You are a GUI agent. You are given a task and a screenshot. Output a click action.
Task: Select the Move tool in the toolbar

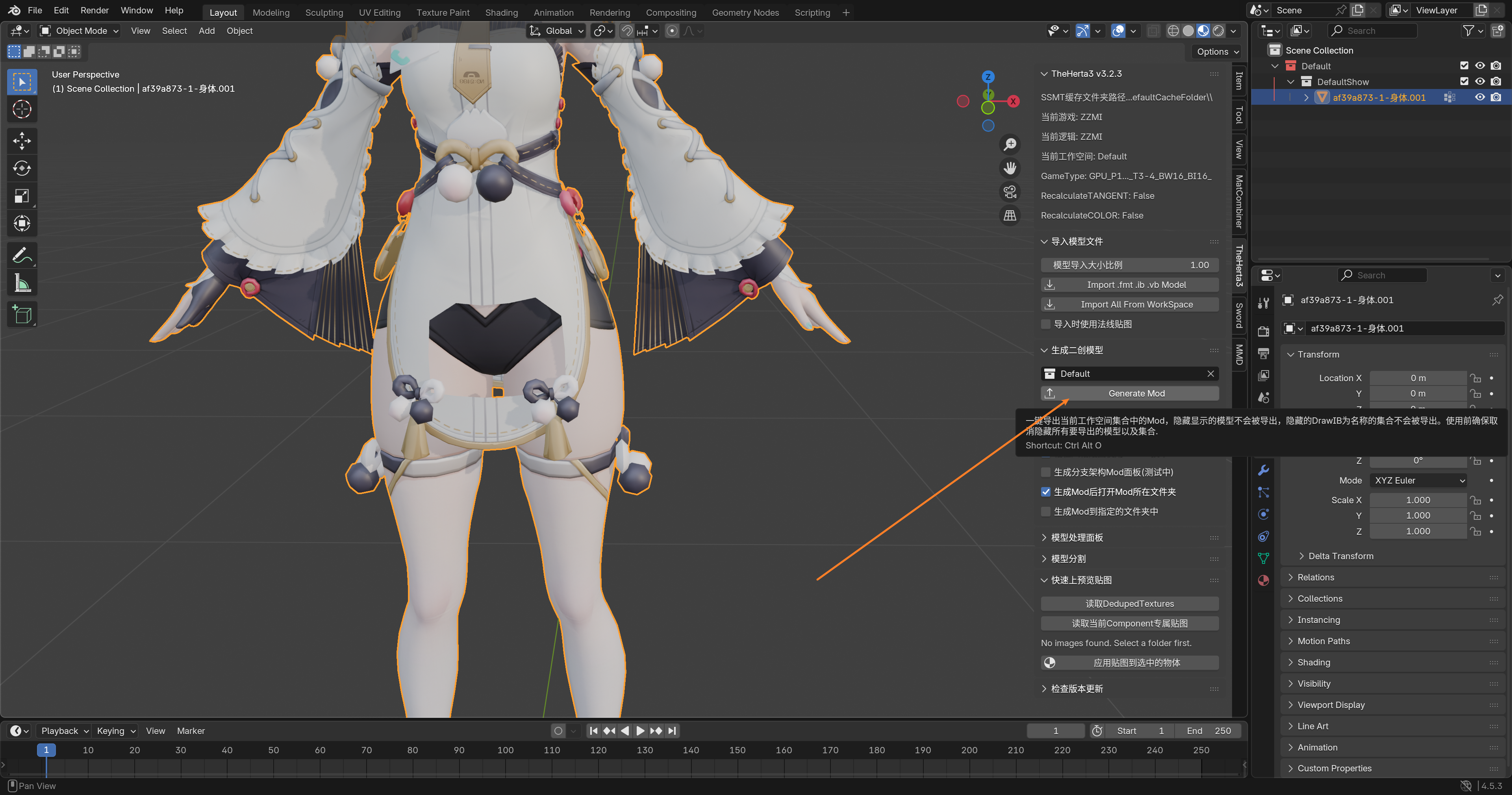22,140
